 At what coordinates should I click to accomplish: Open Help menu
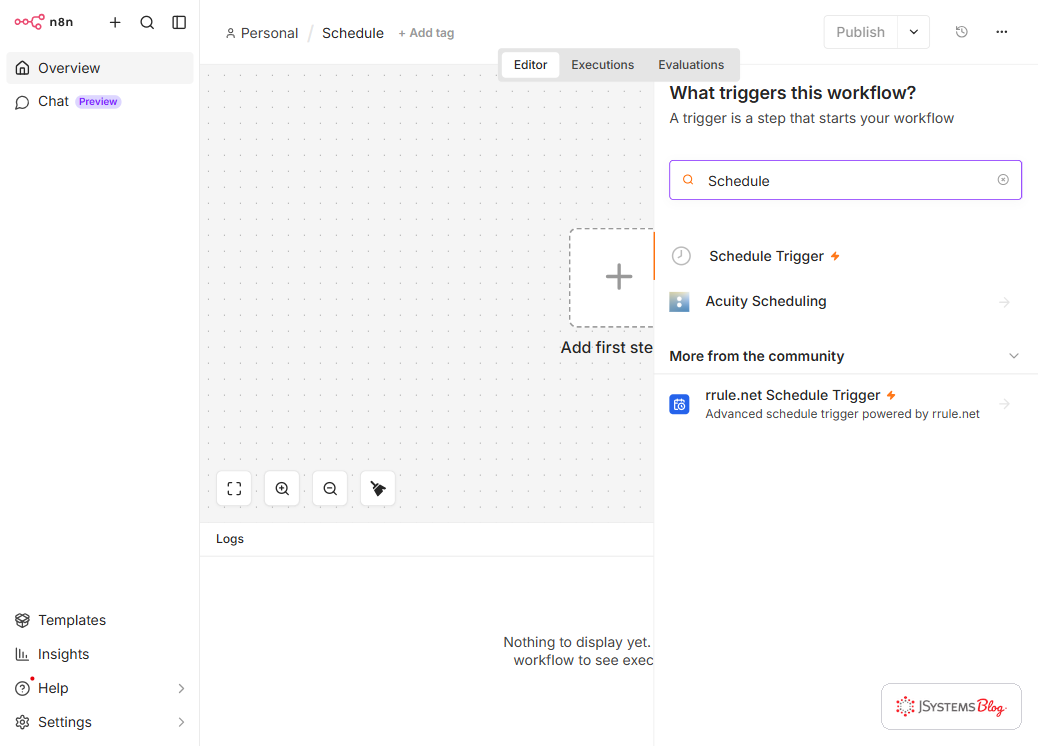pos(100,688)
